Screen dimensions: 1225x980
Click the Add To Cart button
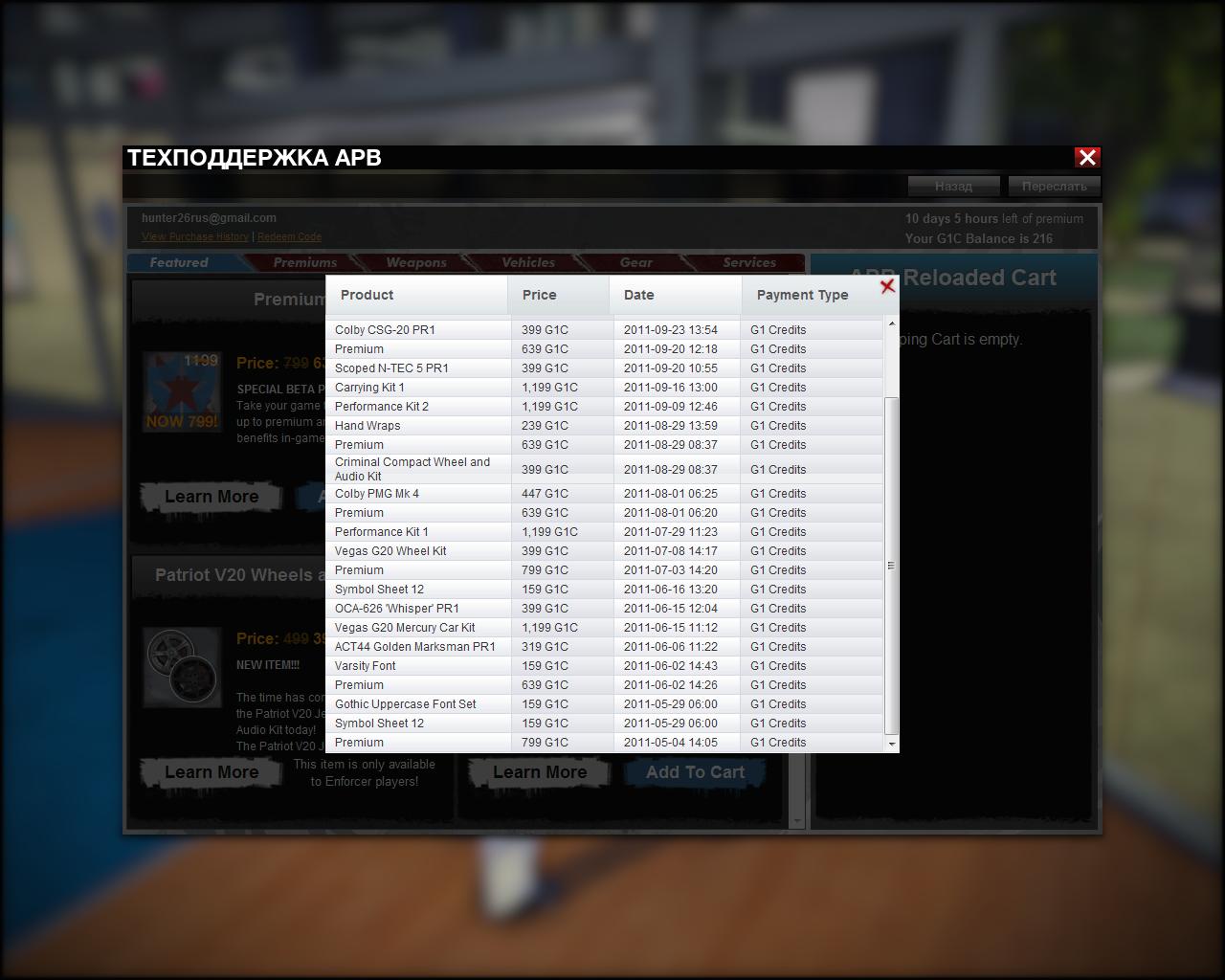tap(695, 772)
